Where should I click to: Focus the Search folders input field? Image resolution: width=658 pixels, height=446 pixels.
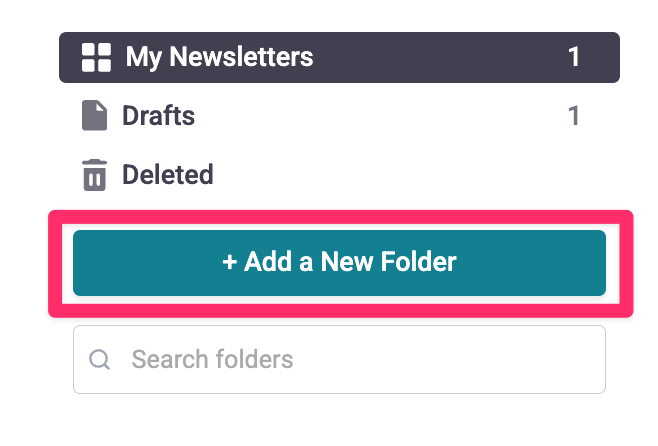[x=339, y=359]
